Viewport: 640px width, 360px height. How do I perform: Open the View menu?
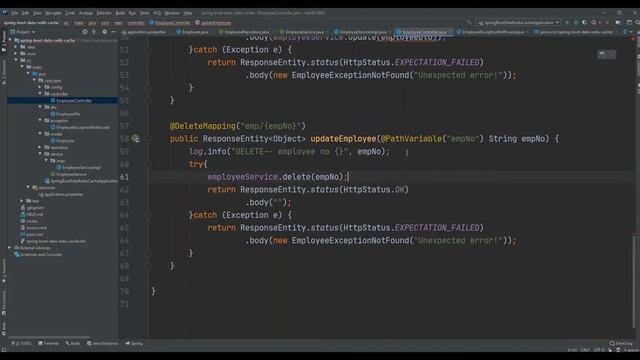click(37, 13)
